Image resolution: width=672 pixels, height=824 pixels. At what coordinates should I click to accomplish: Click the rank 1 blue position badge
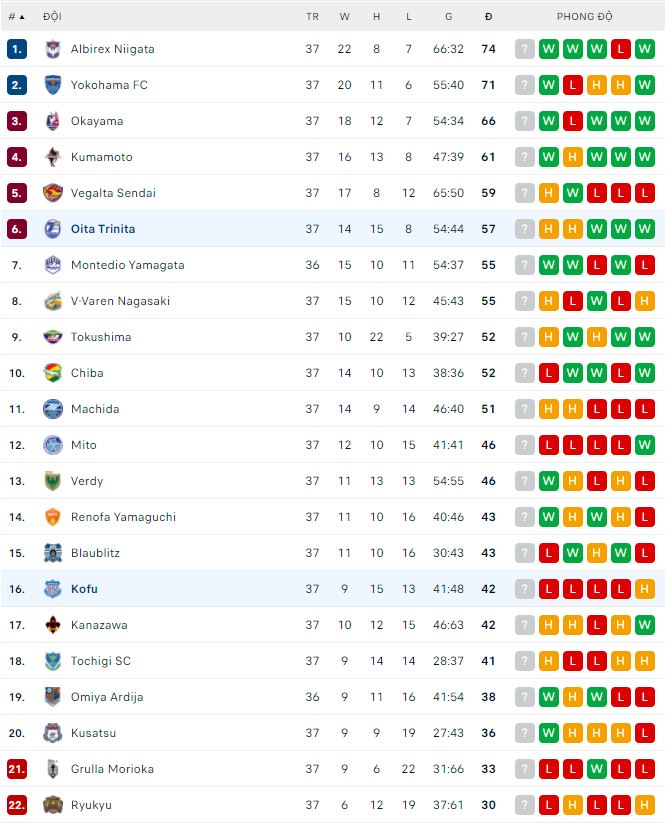(x=16, y=49)
